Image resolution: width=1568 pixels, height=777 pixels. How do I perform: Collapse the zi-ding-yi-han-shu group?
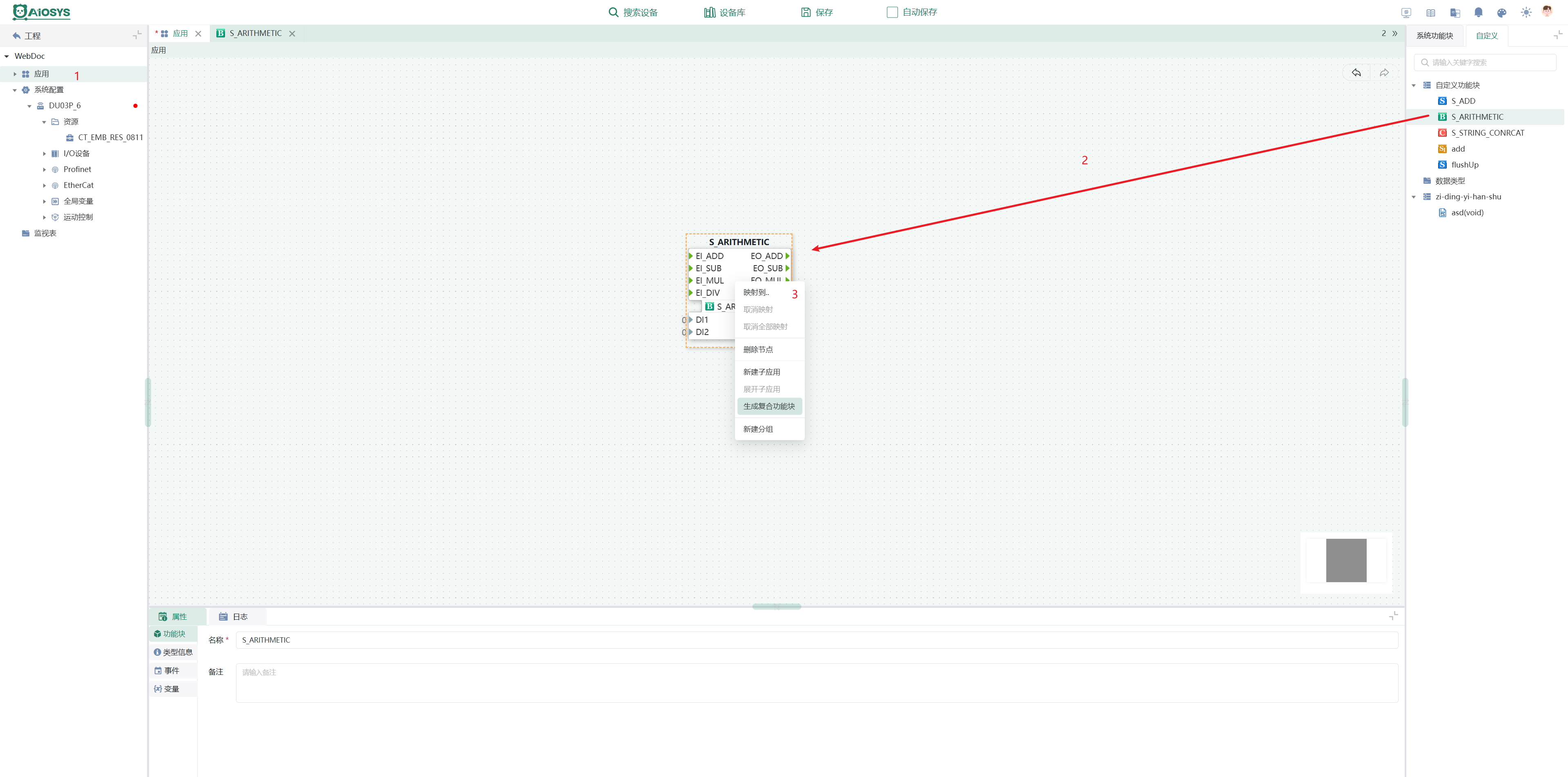tap(1413, 196)
